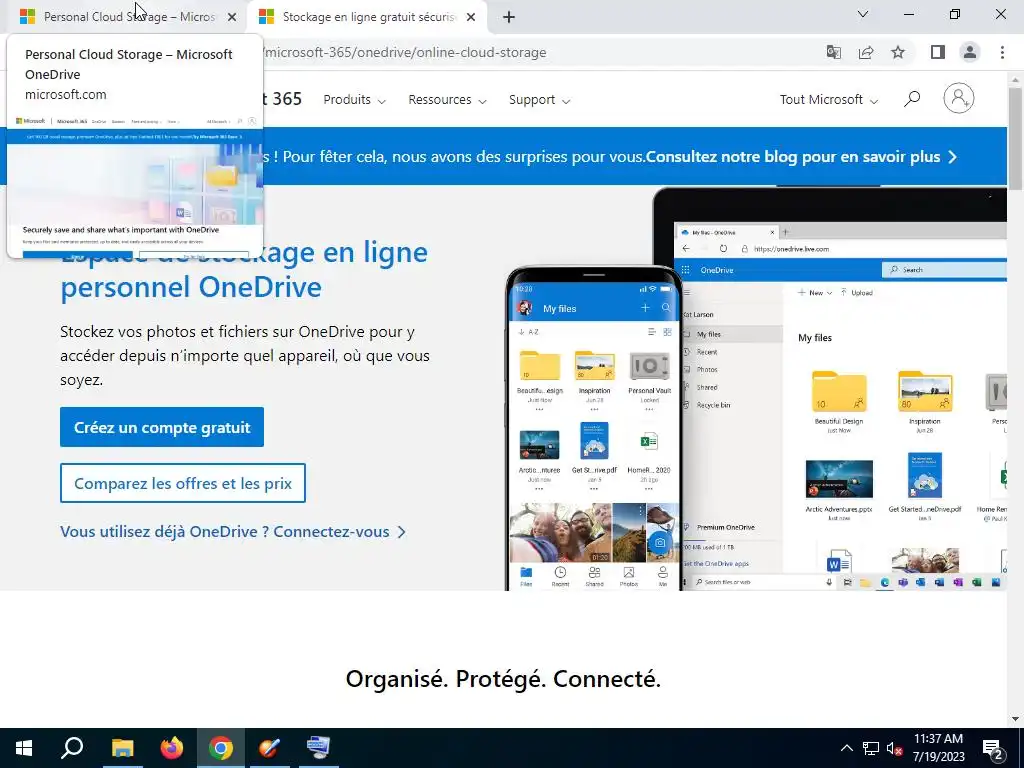Expand the Support menu

539,99
